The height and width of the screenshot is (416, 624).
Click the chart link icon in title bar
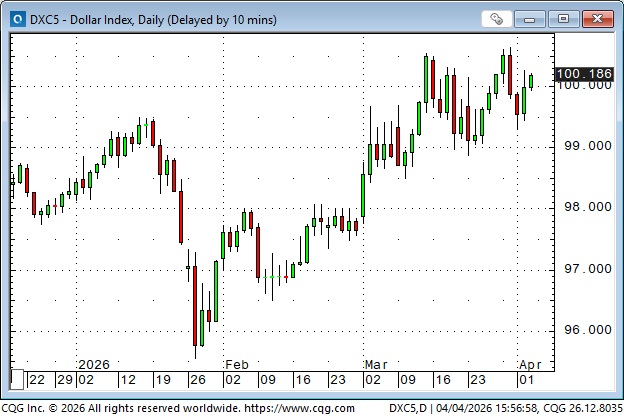pyautogui.click(x=497, y=18)
